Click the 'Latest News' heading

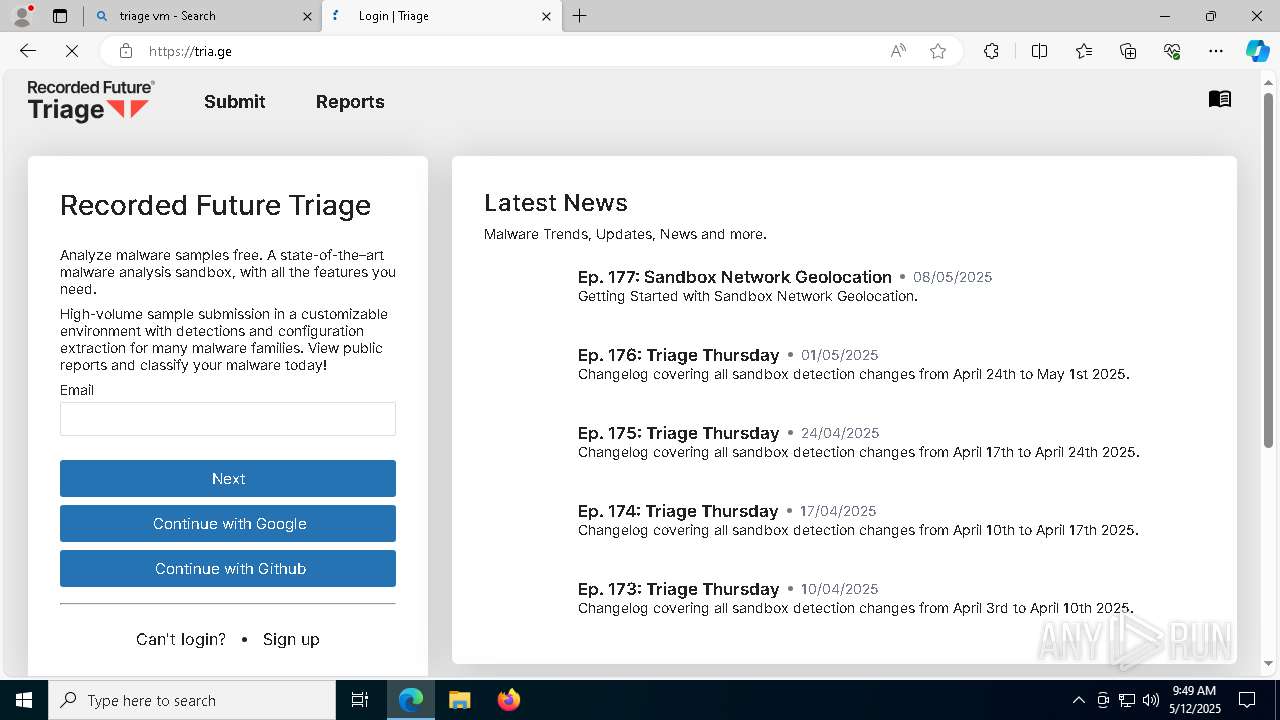[x=556, y=203]
